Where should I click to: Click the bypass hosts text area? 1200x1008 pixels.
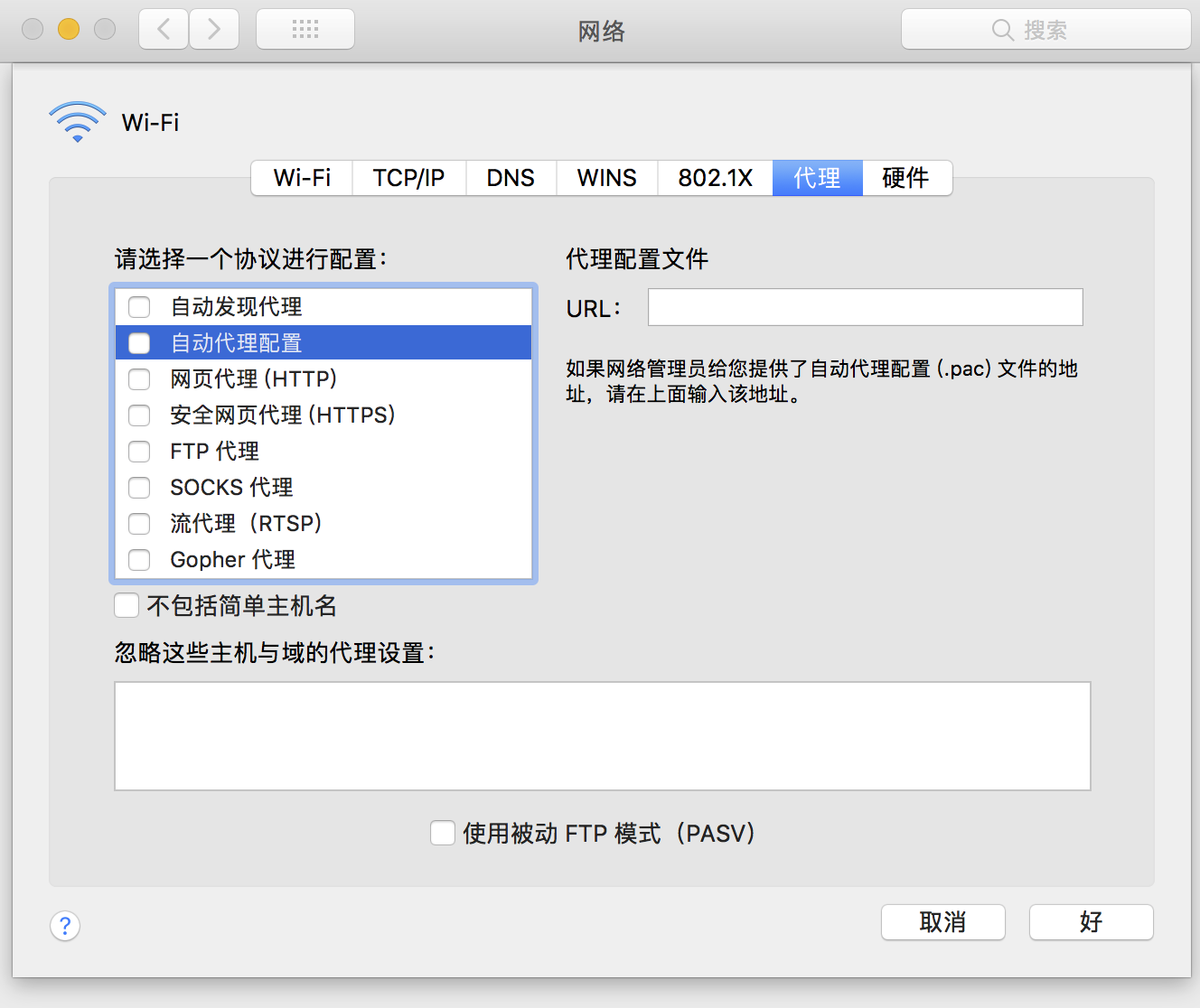pyautogui.click(x=603, y=736)
